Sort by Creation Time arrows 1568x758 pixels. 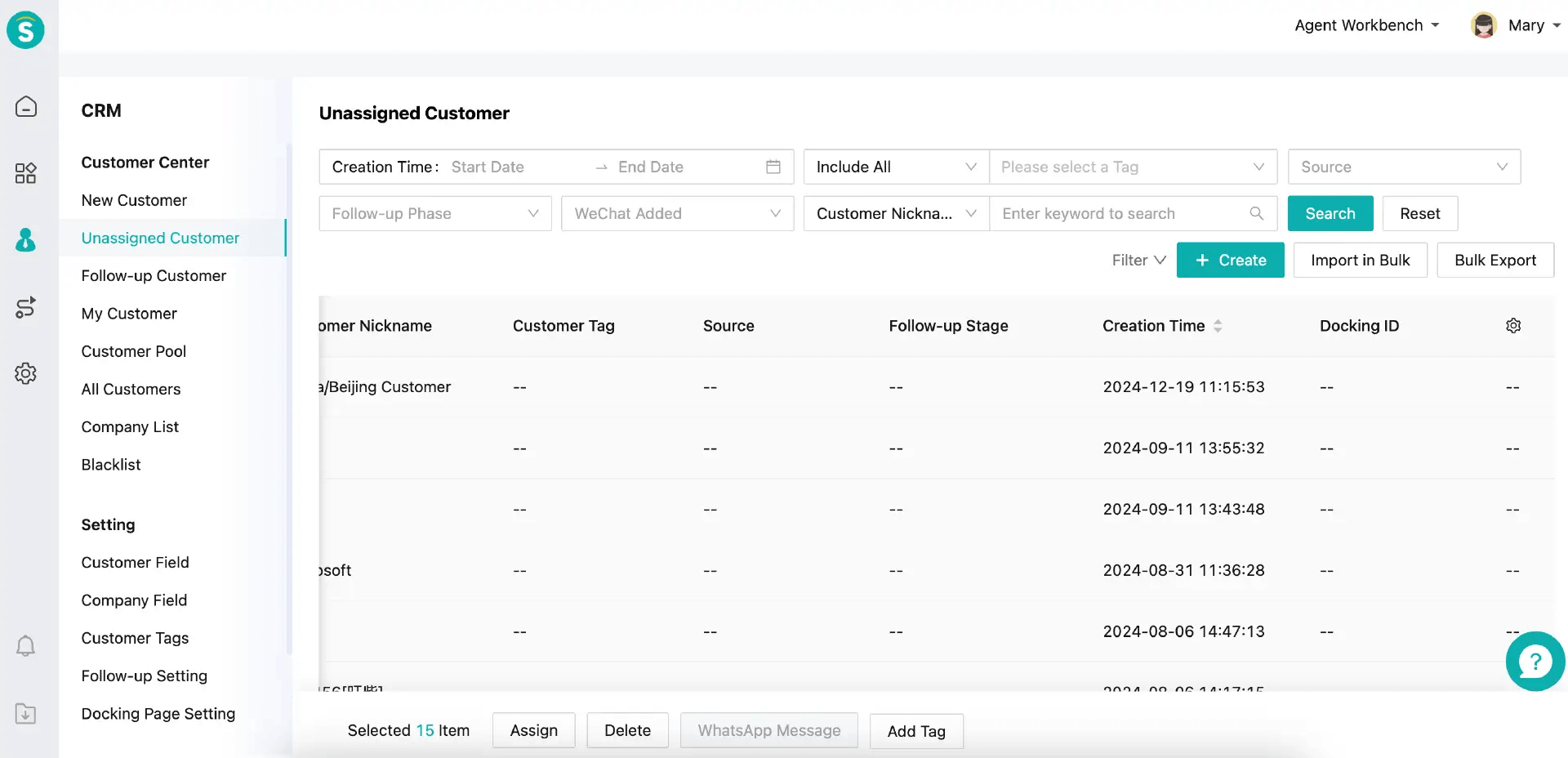[x=1218, y=326]
